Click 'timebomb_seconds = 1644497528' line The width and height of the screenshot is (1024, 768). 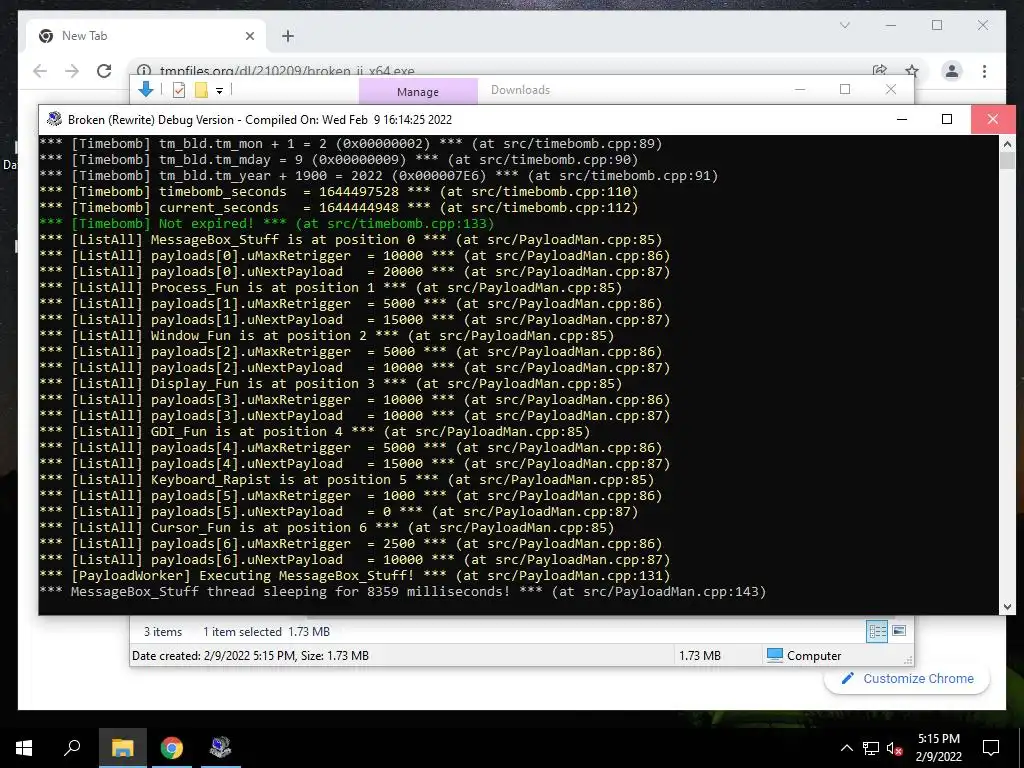pos(338,191)
